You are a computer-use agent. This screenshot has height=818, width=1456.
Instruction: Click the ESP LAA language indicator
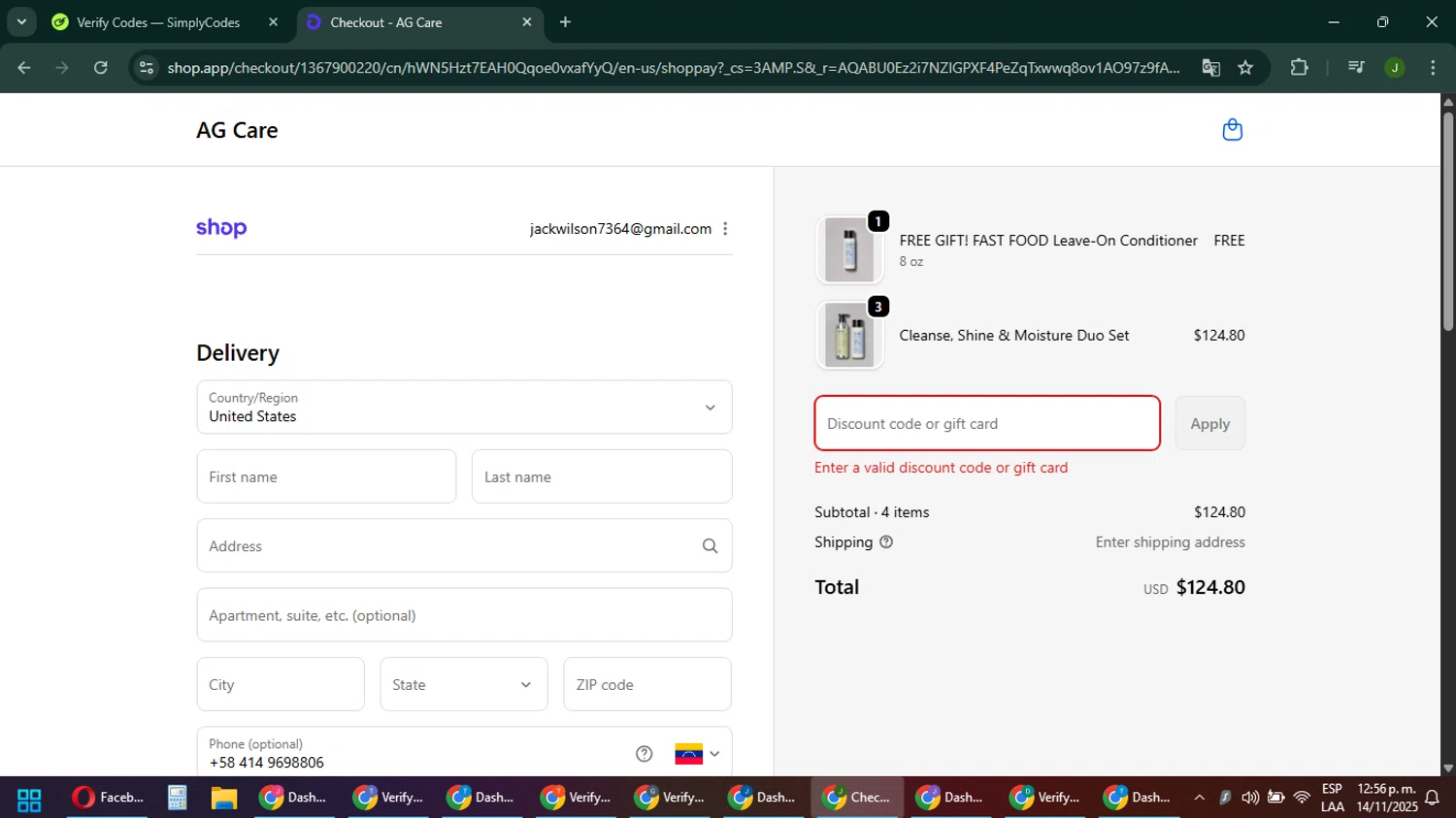(x=1332, y=798)
